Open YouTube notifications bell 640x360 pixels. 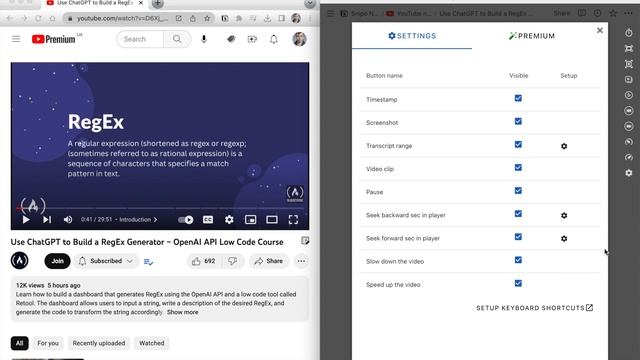coord(274,39)
